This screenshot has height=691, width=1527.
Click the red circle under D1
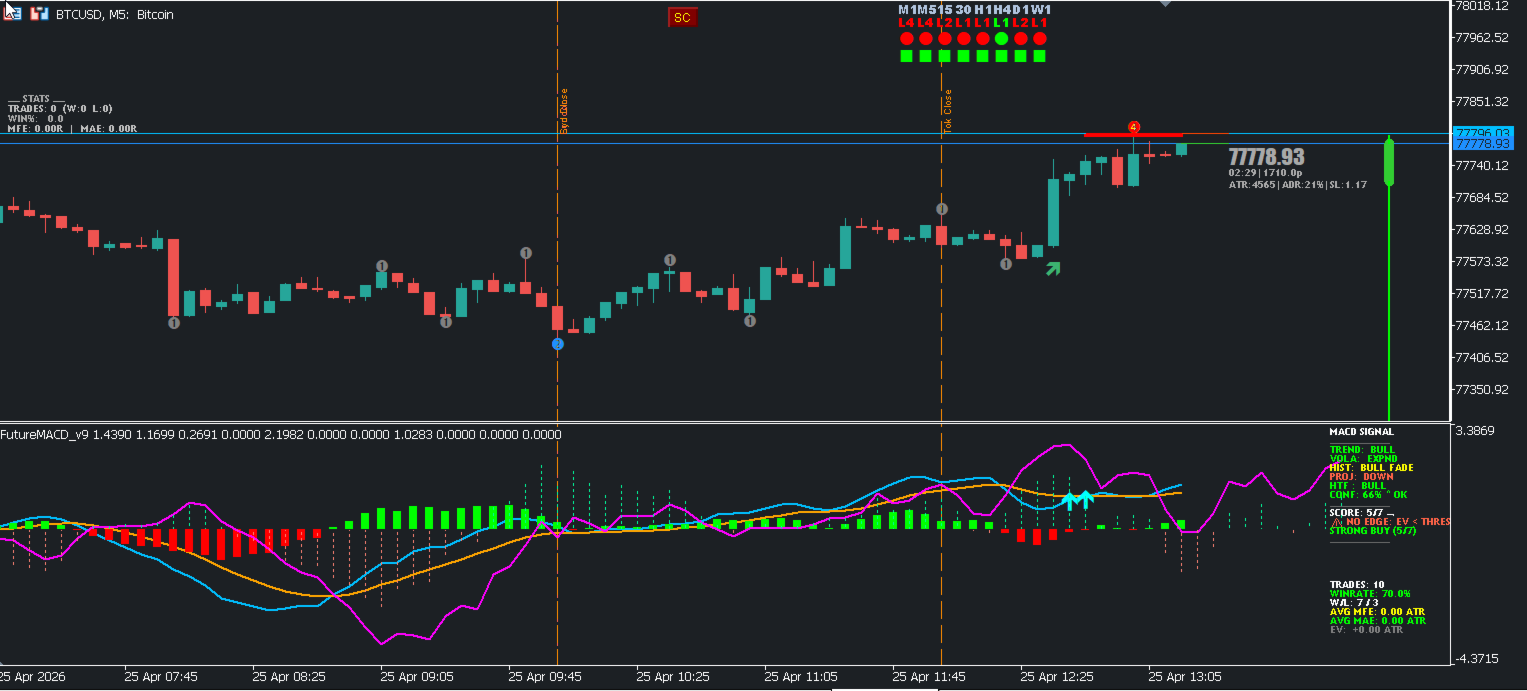click(1020, 38)
